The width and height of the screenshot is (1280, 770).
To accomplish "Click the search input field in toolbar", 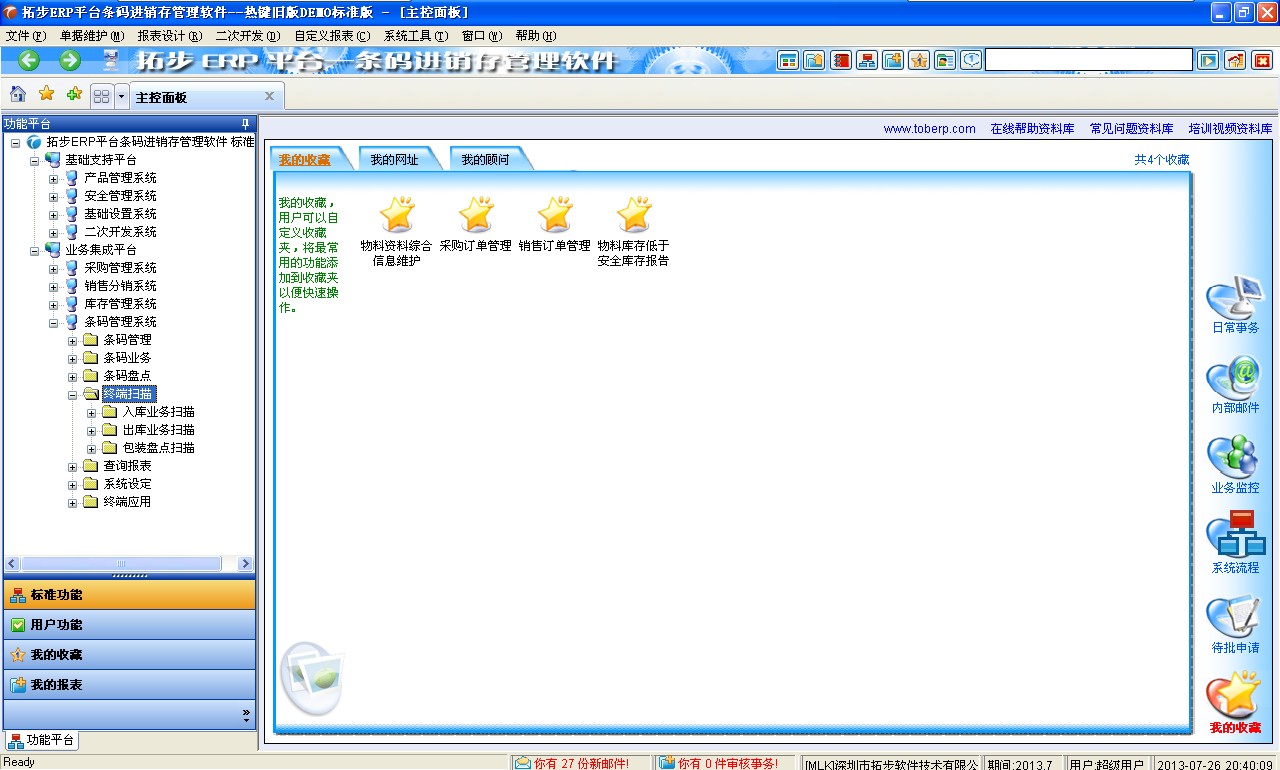I will point(1088,60).
